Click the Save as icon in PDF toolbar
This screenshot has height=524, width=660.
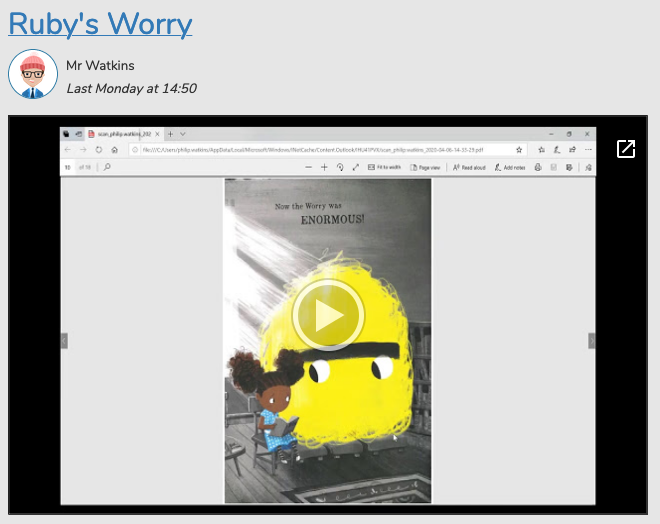pos(569,167)
